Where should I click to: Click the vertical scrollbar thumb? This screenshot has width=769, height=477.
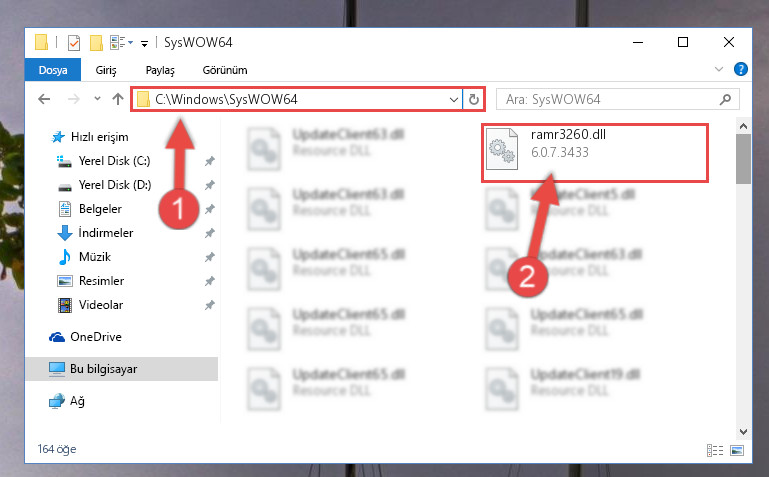[743, 159]
